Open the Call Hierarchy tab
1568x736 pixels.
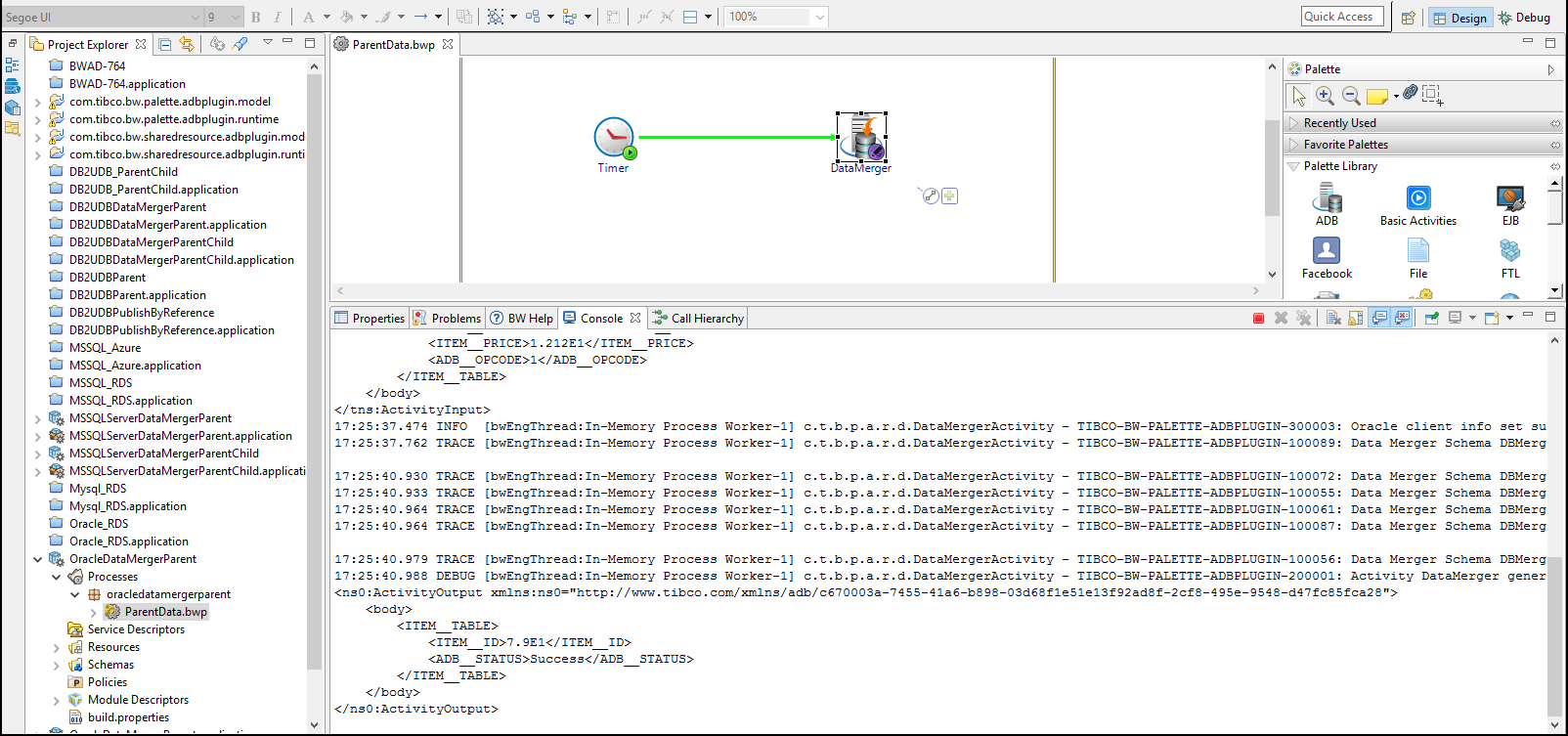tap(698, 319)
